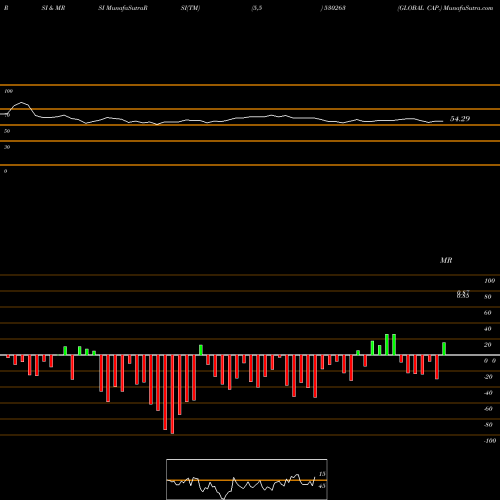The height and width of the screenshot is (500, 500).
Task: Click the 50 level label on RSI axis
Action: point(7,131)
